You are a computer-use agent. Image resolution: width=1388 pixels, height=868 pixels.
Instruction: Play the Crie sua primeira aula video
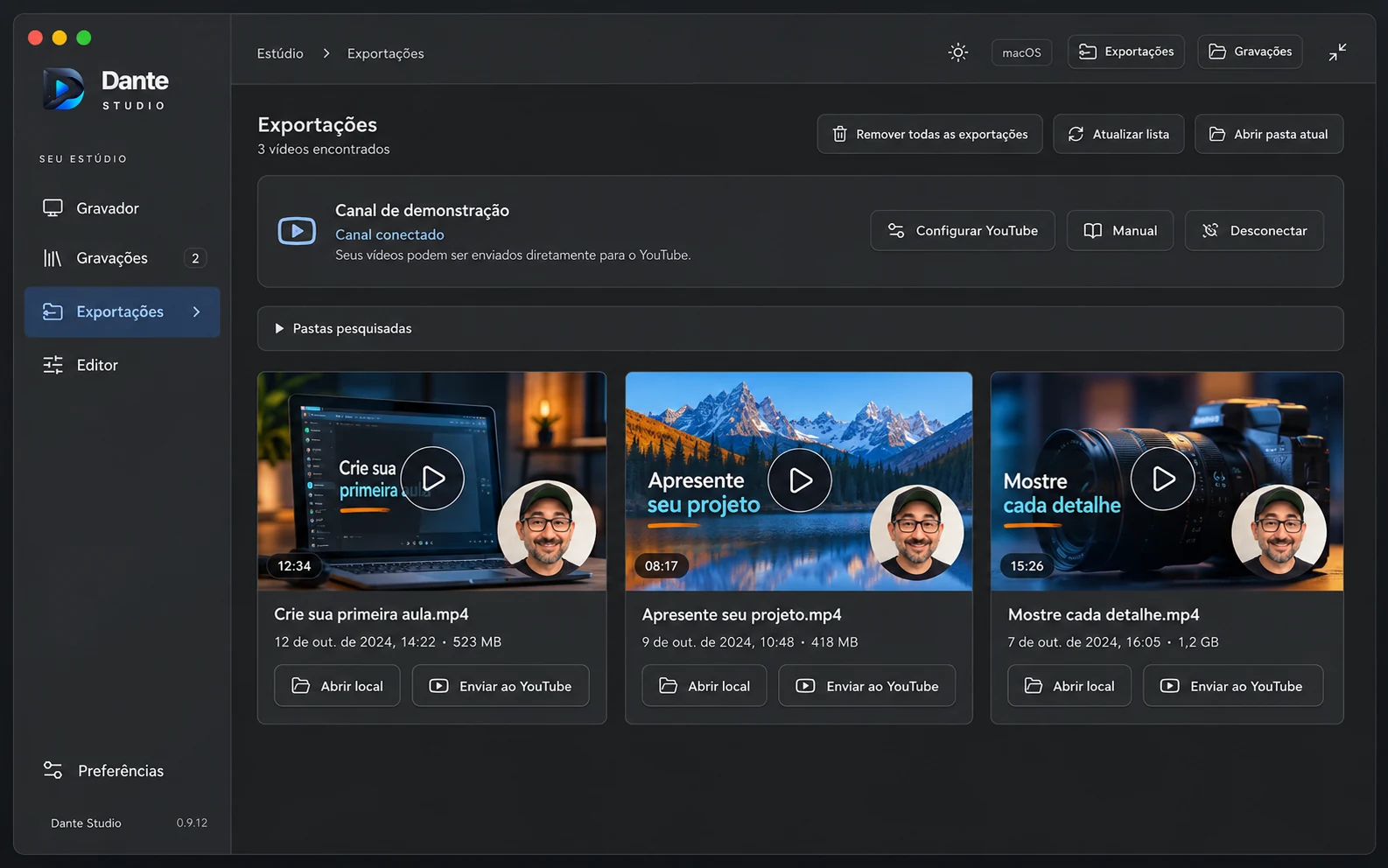click(432, 478)
